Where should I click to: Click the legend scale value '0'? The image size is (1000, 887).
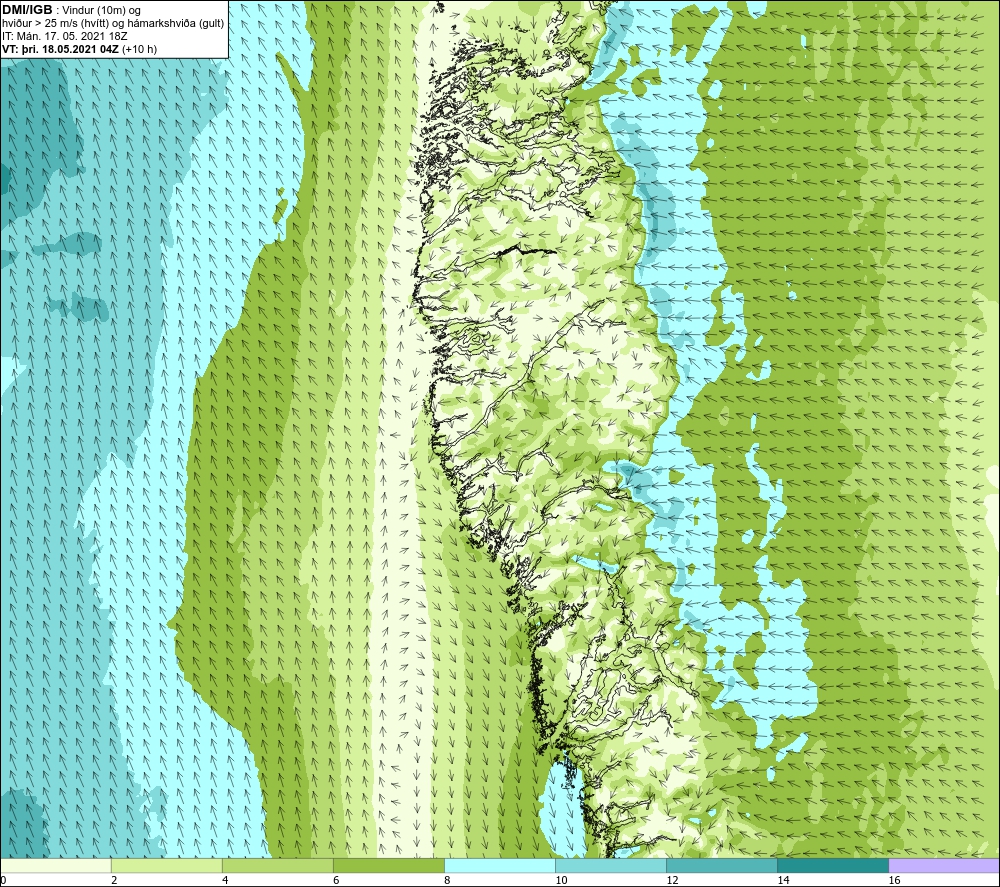pyautogui.click(x=3, y=880)
